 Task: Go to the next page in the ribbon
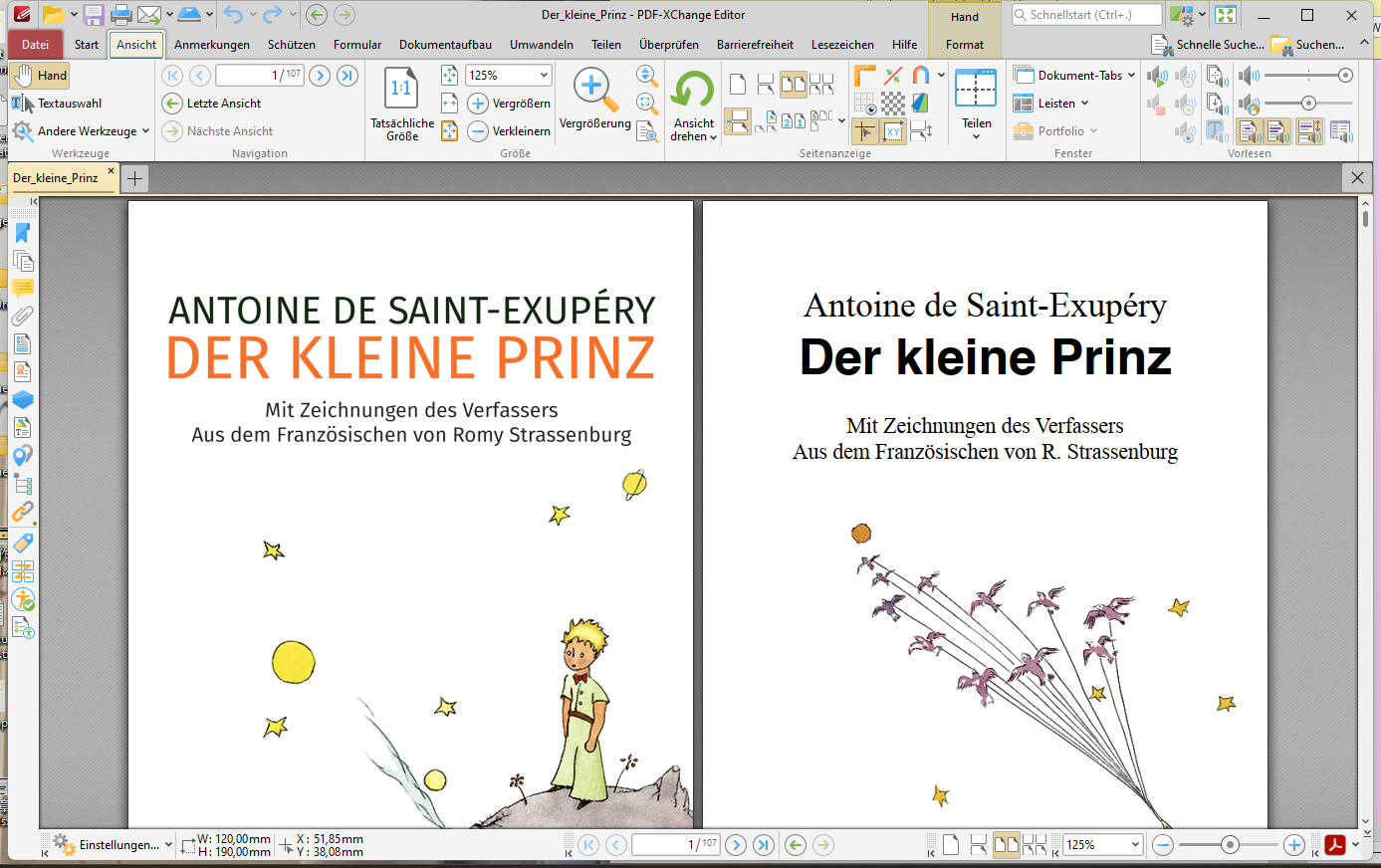tap(320, 76)
